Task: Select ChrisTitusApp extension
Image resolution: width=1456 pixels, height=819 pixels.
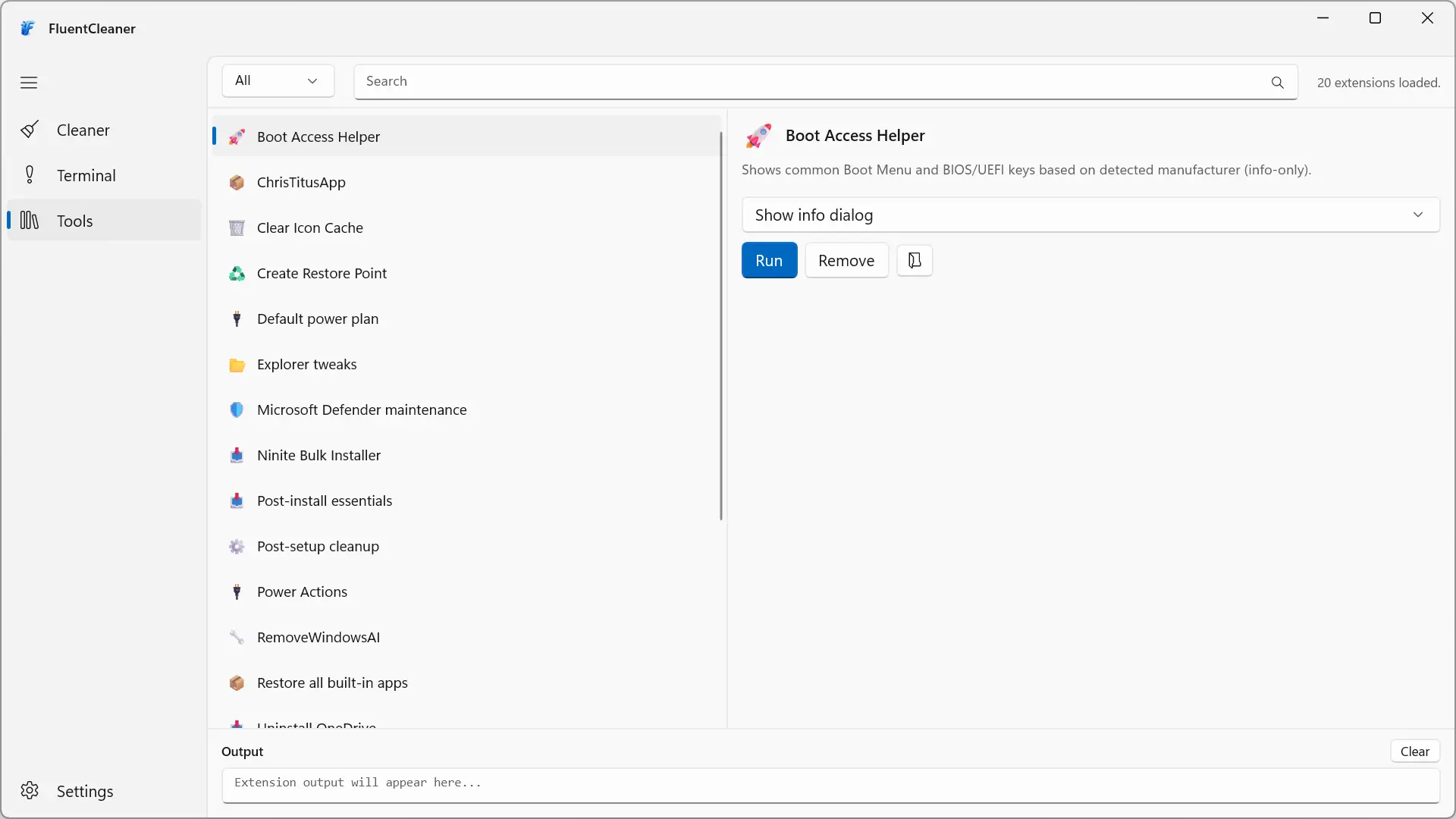Action: click(466, 182)
